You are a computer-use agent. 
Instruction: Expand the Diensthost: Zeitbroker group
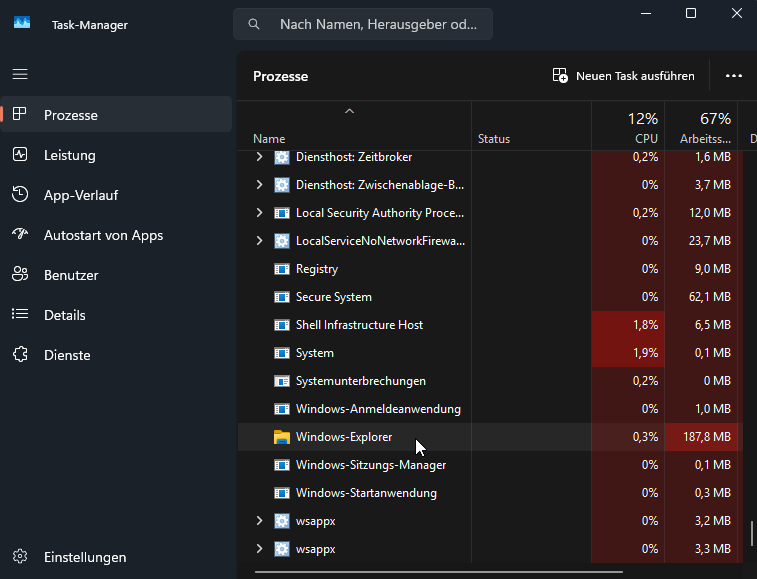coord(259,157)
